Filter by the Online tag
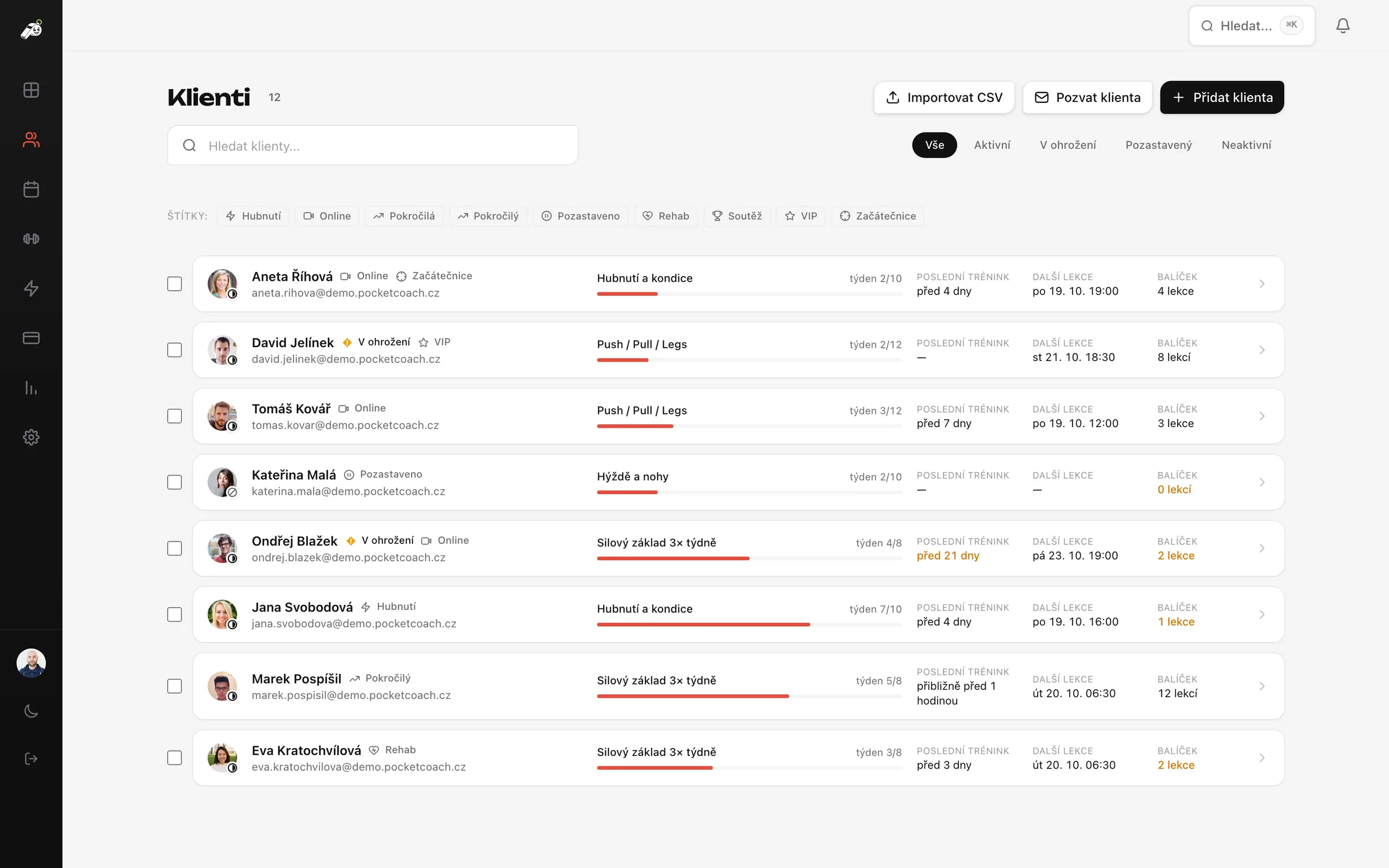The image size is (1389, 868). [327, 216]
